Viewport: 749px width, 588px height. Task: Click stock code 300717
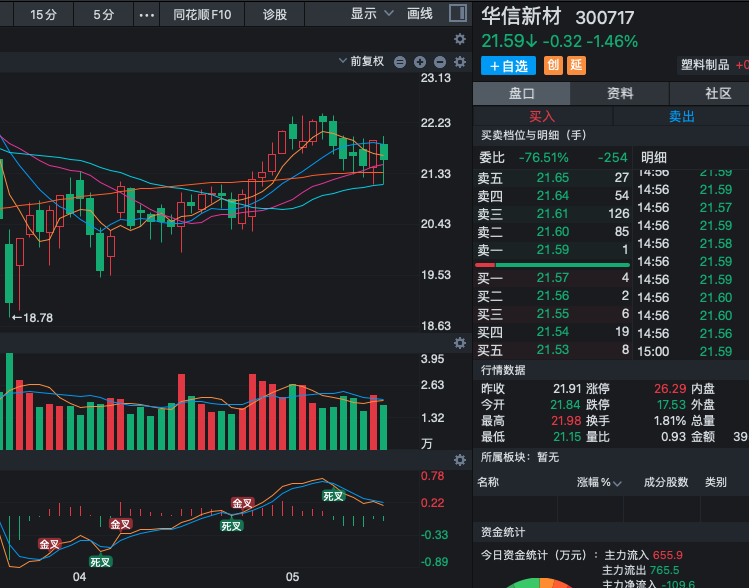click(605, 18)
